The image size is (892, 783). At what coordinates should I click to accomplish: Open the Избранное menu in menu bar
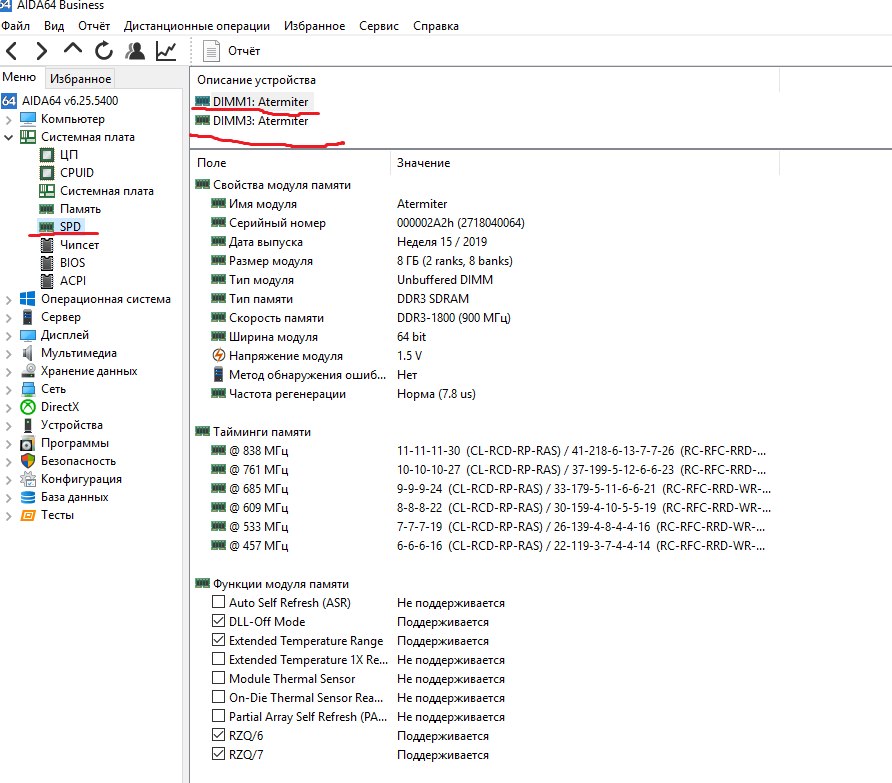pos(315,26)
